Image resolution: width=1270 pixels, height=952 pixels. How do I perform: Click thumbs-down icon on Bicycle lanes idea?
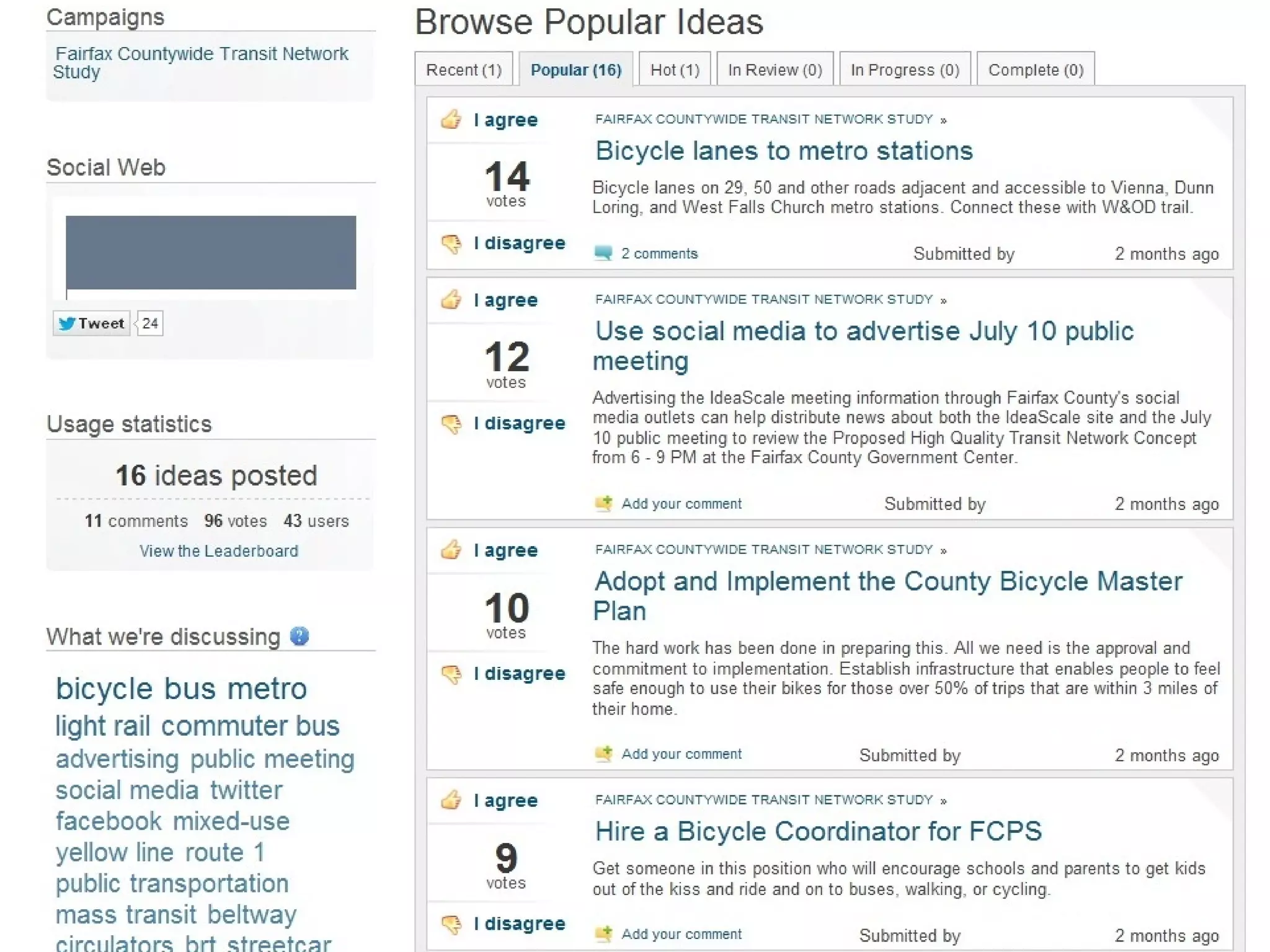click(x=451, y=244)
